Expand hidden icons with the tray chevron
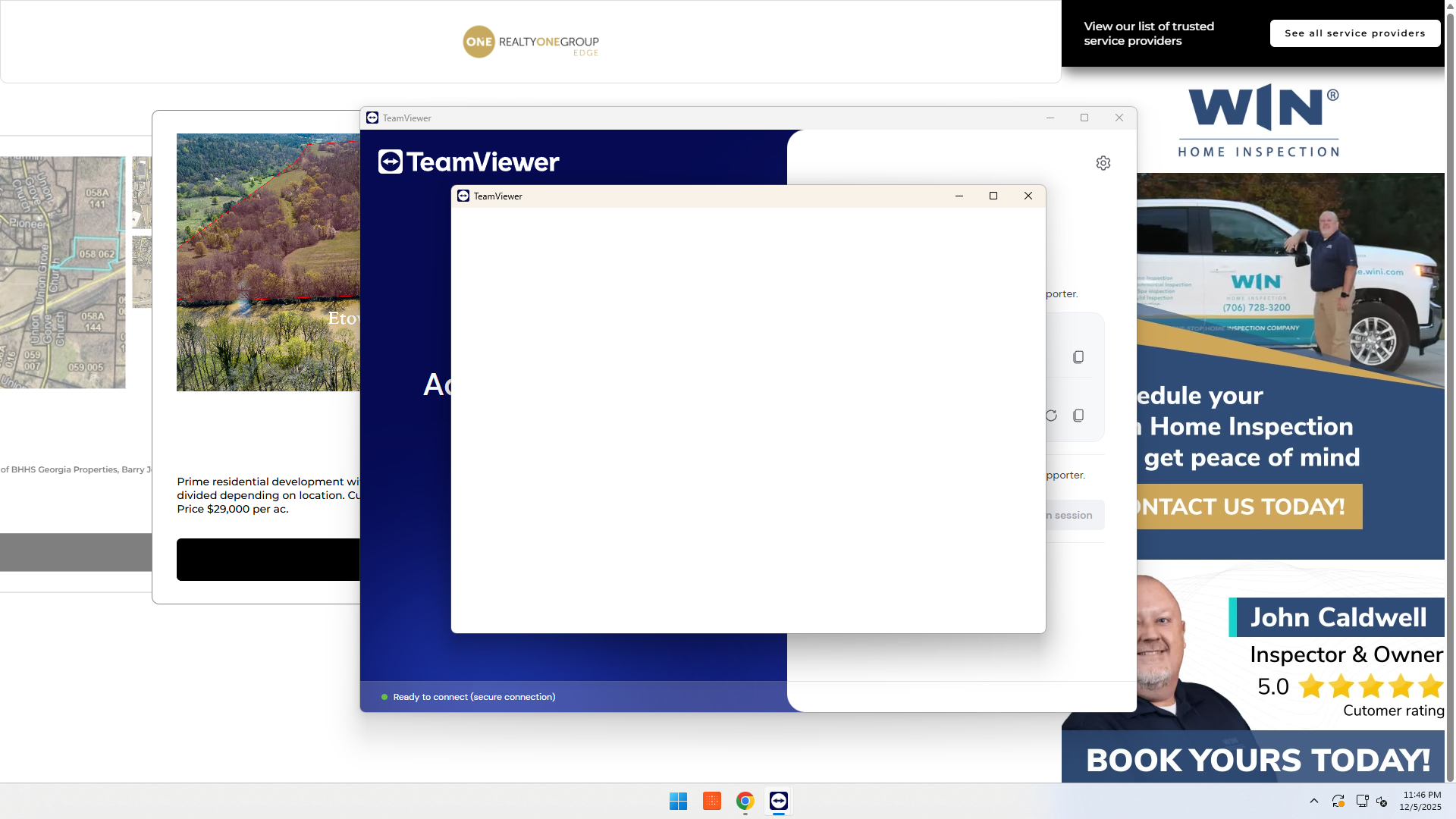 pos(1314,801)
